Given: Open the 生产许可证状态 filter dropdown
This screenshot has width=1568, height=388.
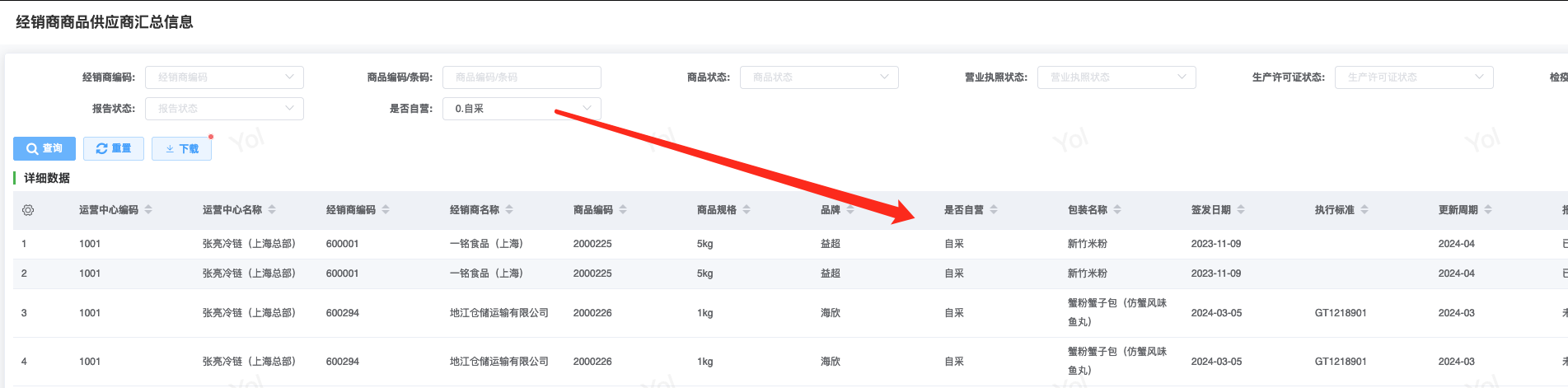Looking at the screenshot, I should coord(1414,77).
